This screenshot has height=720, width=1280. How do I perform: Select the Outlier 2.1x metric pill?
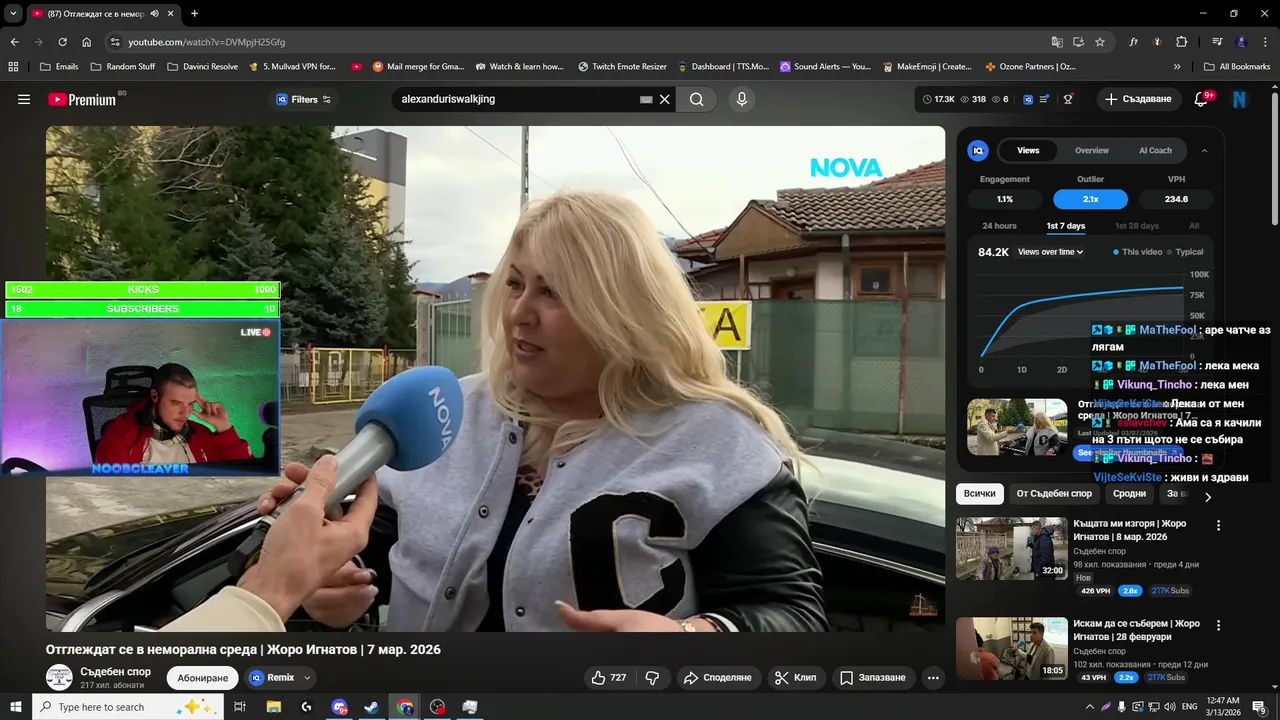pyautogui.click(x=1090, y=199)
